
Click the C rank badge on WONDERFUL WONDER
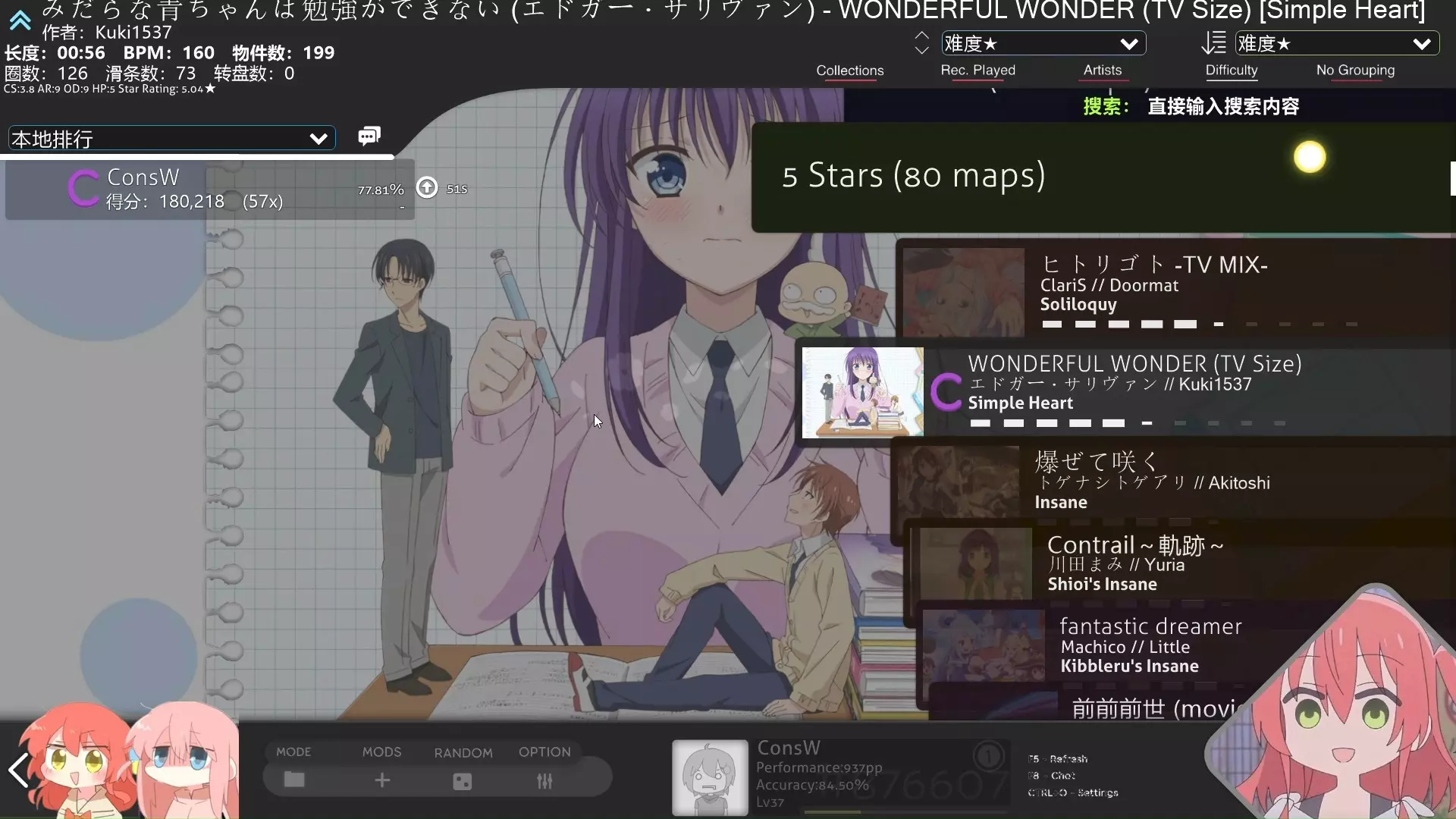(946, 392)
